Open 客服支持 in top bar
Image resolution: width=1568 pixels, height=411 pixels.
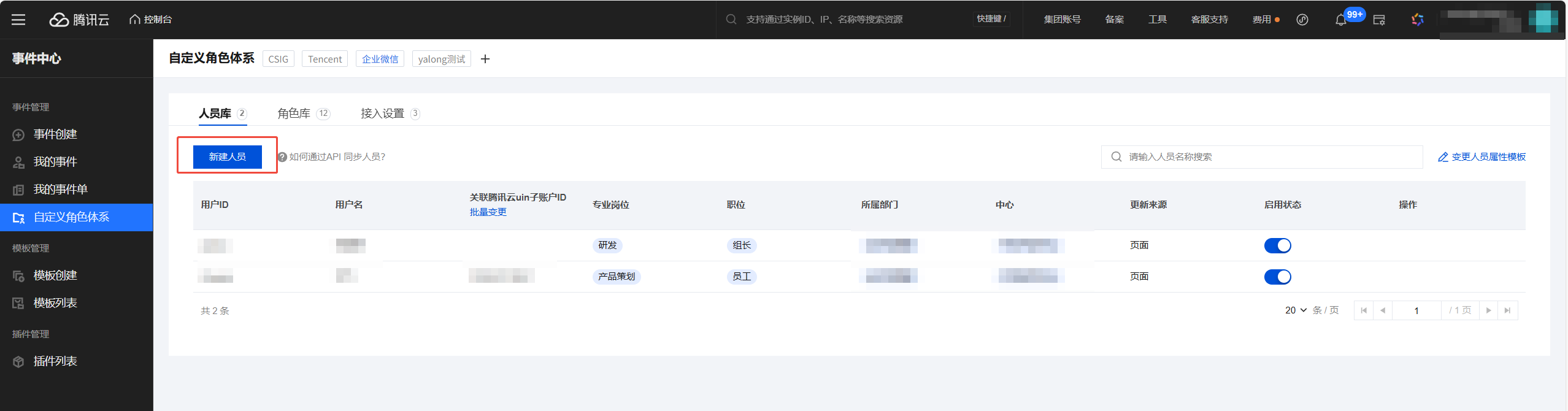click(1210, 20)
